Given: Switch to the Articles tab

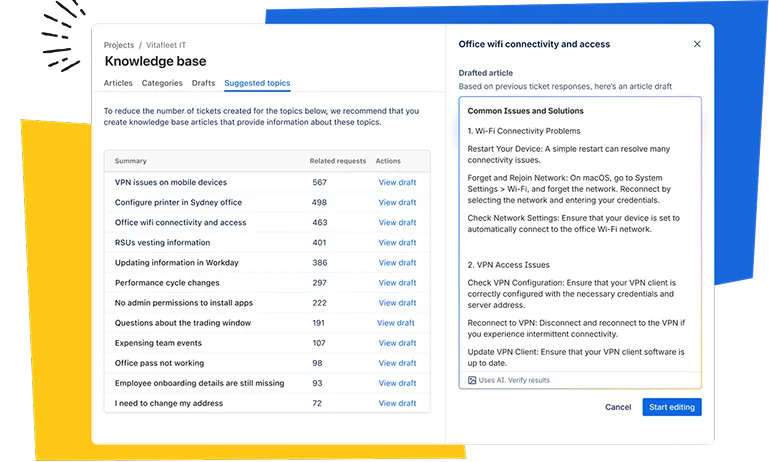Looking at the screenshot, I should tap(118, 83).
